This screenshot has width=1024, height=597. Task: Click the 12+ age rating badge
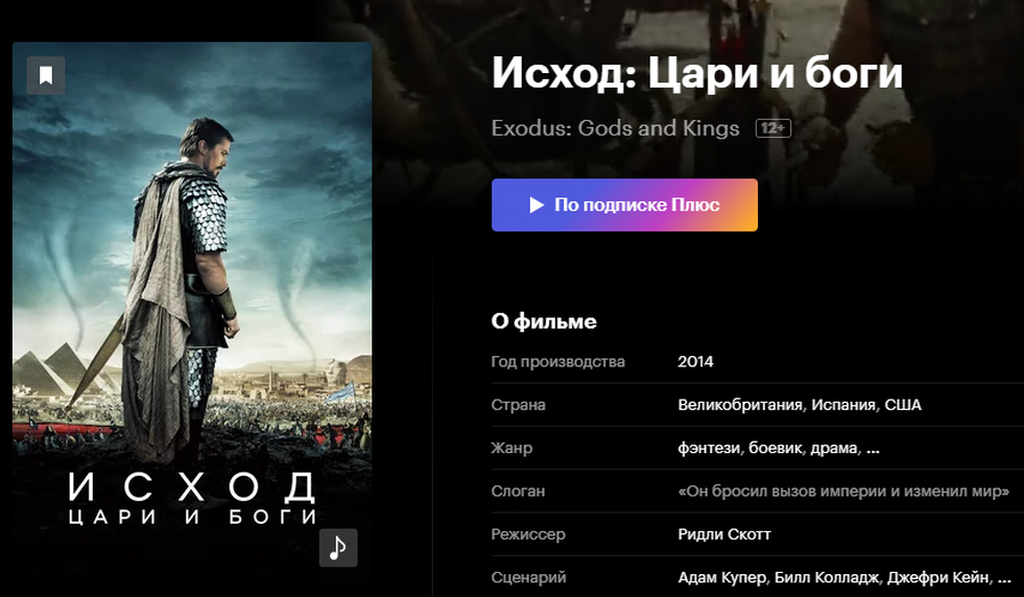pos(773,129)
